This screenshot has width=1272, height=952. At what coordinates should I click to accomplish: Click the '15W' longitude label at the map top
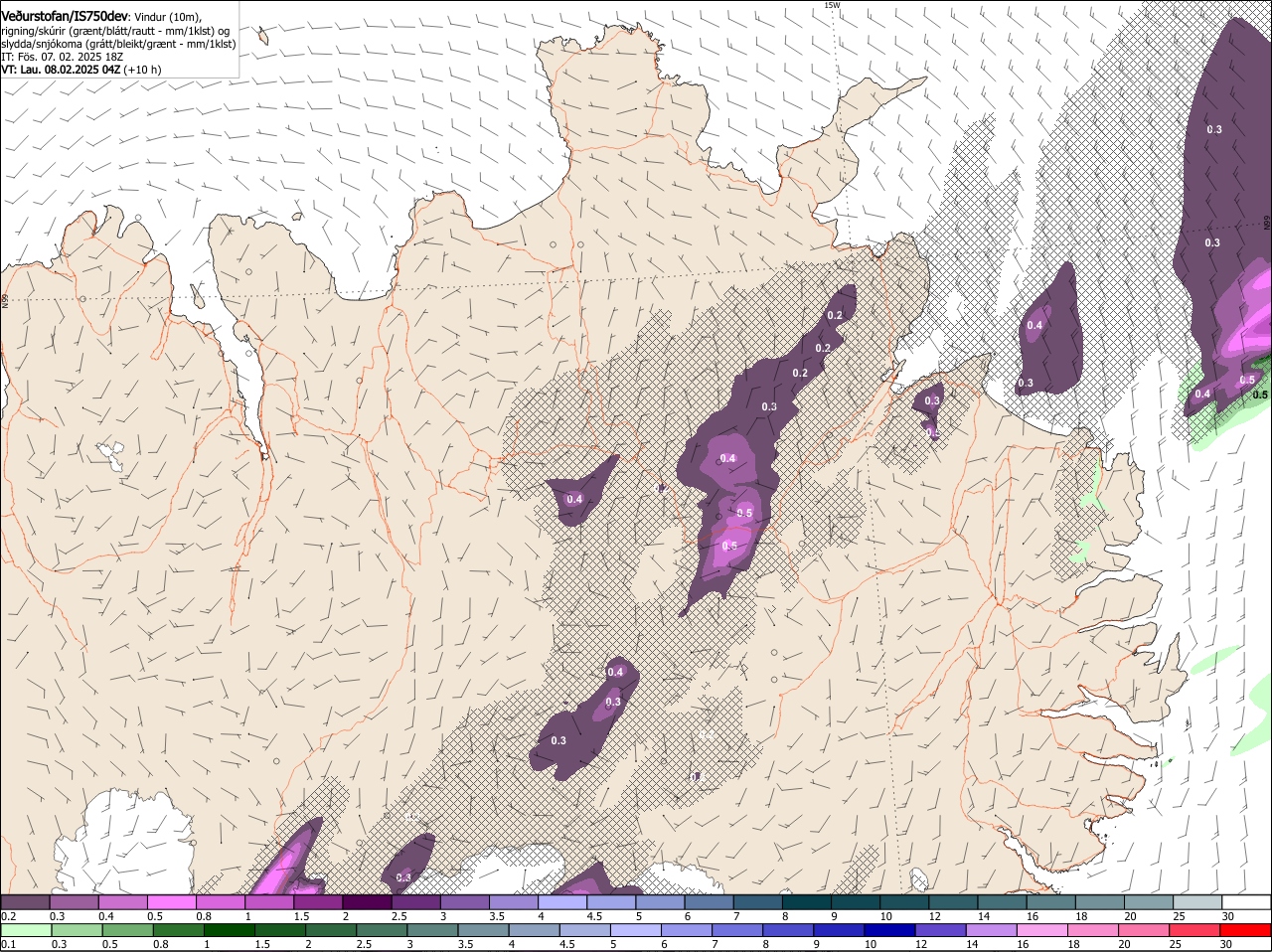point(832,5)
